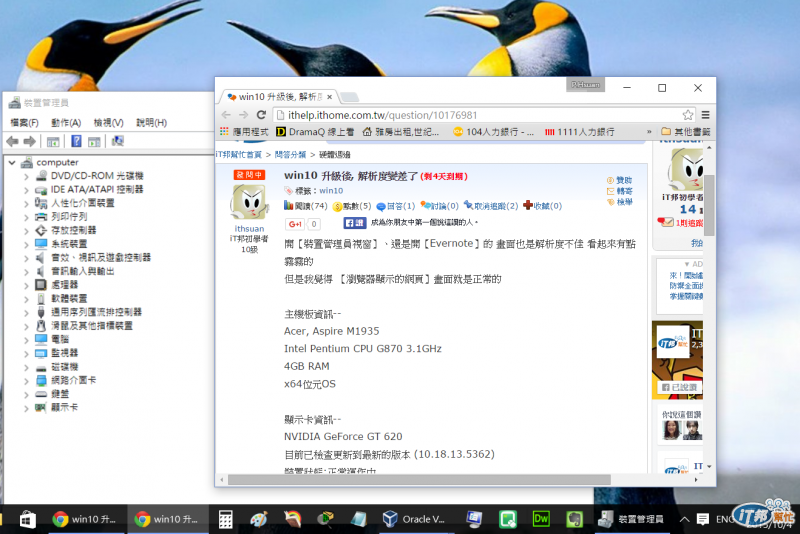Open DramaQ 線上看 bookmark
The image size is (800, 534).
[315, 132]
